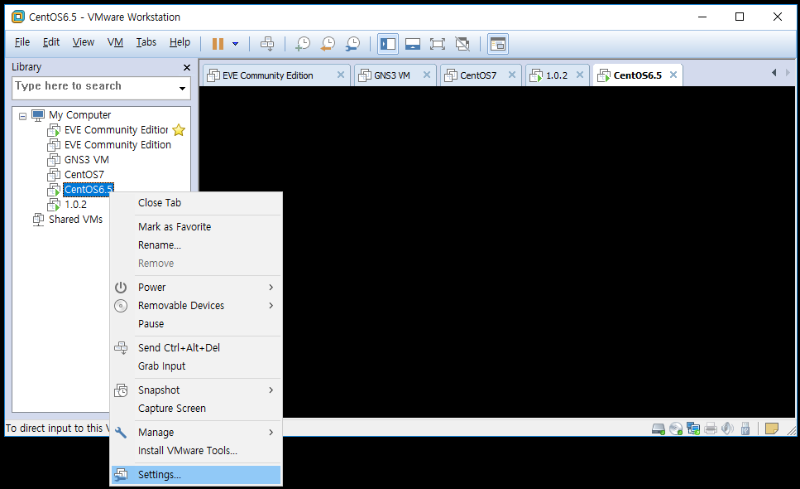
Task: Open the Help menu
Action: click(180, 42)
